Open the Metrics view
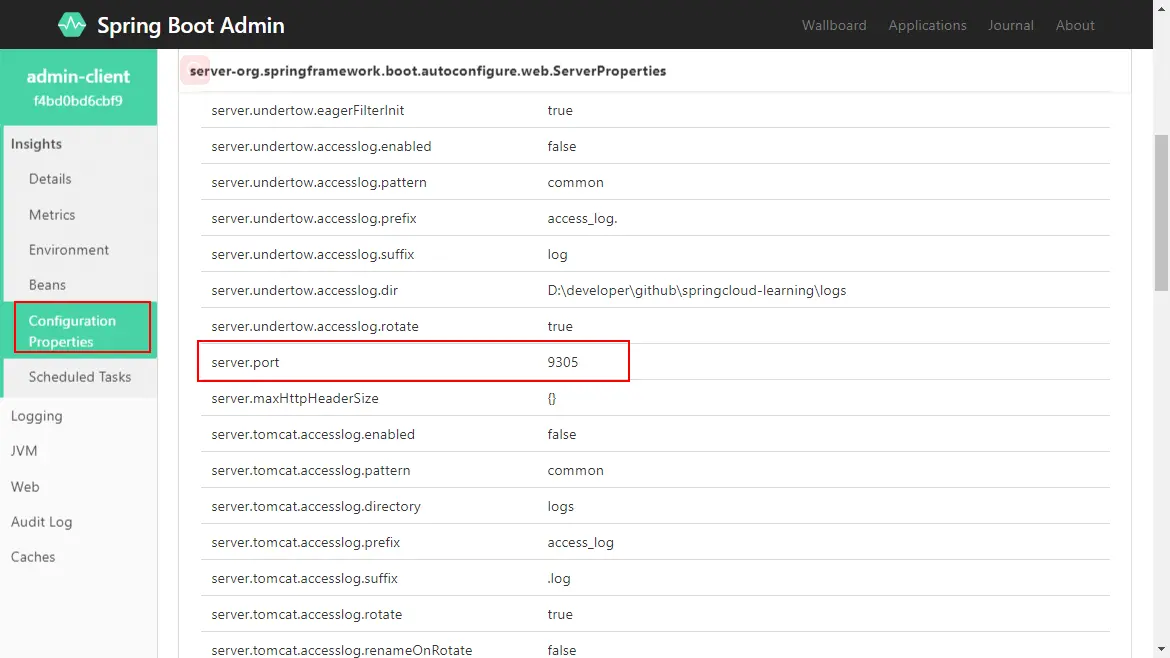This screenshot has width=1170, height=658. point(52,215)
